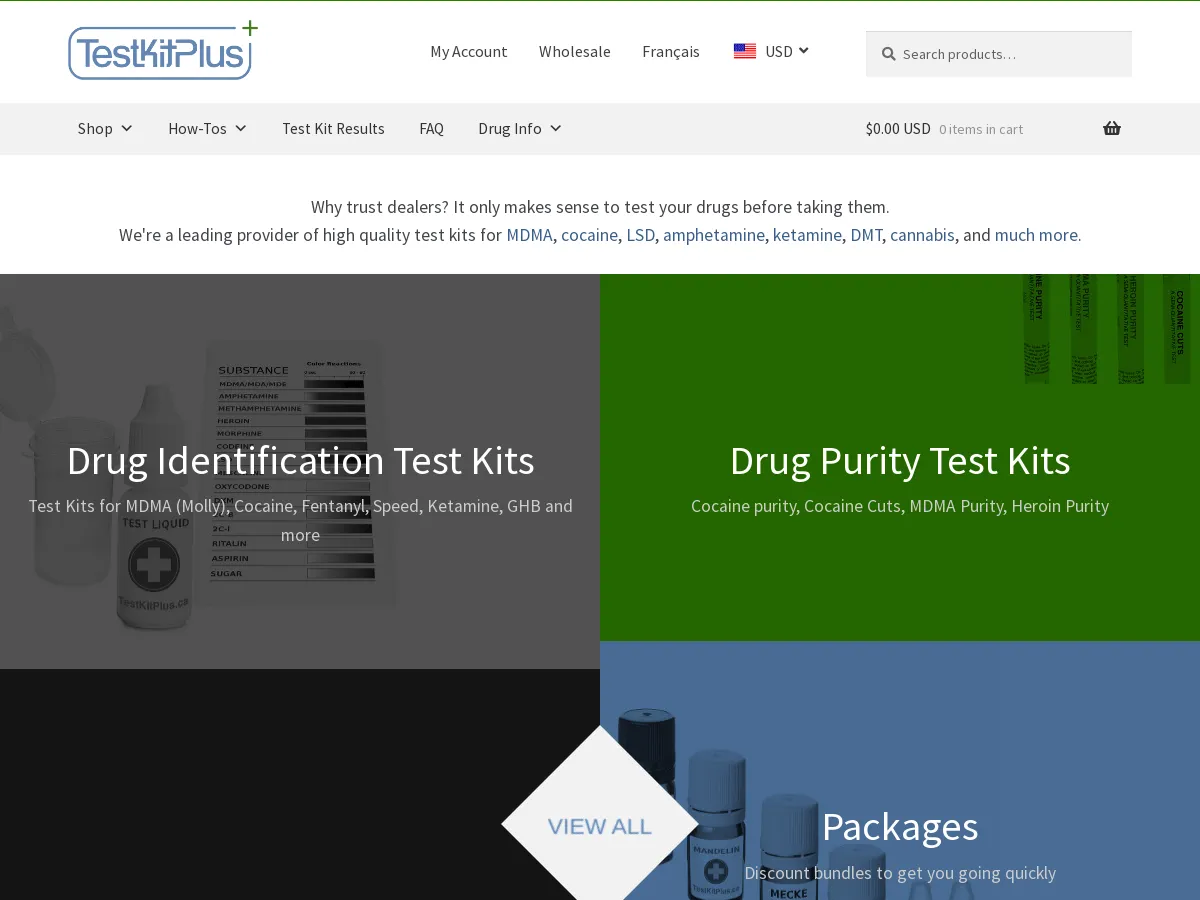The height and width of the screenshot is (900, 1200).
Task: Switch the site to Français
Action: pyautogui.click(x=671, y=51)
